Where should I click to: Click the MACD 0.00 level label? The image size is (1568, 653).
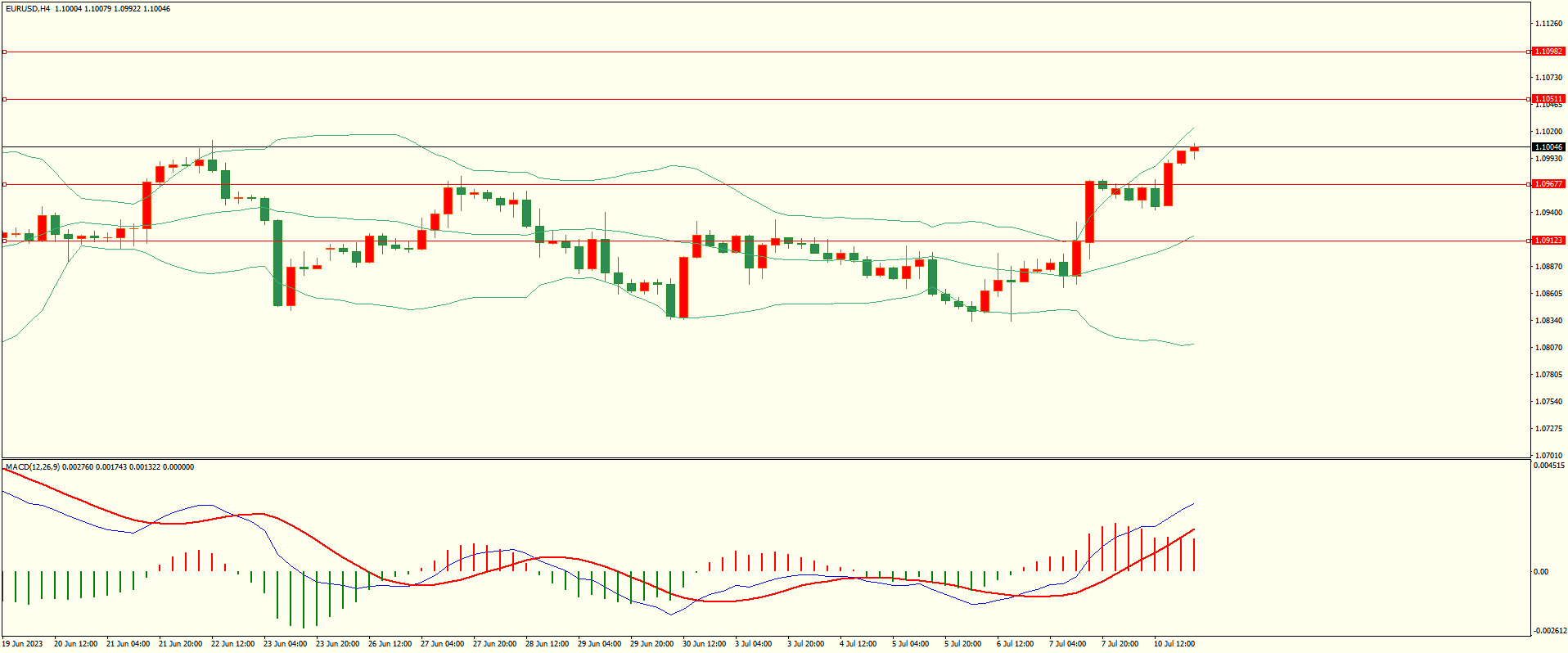[1539, 572]
